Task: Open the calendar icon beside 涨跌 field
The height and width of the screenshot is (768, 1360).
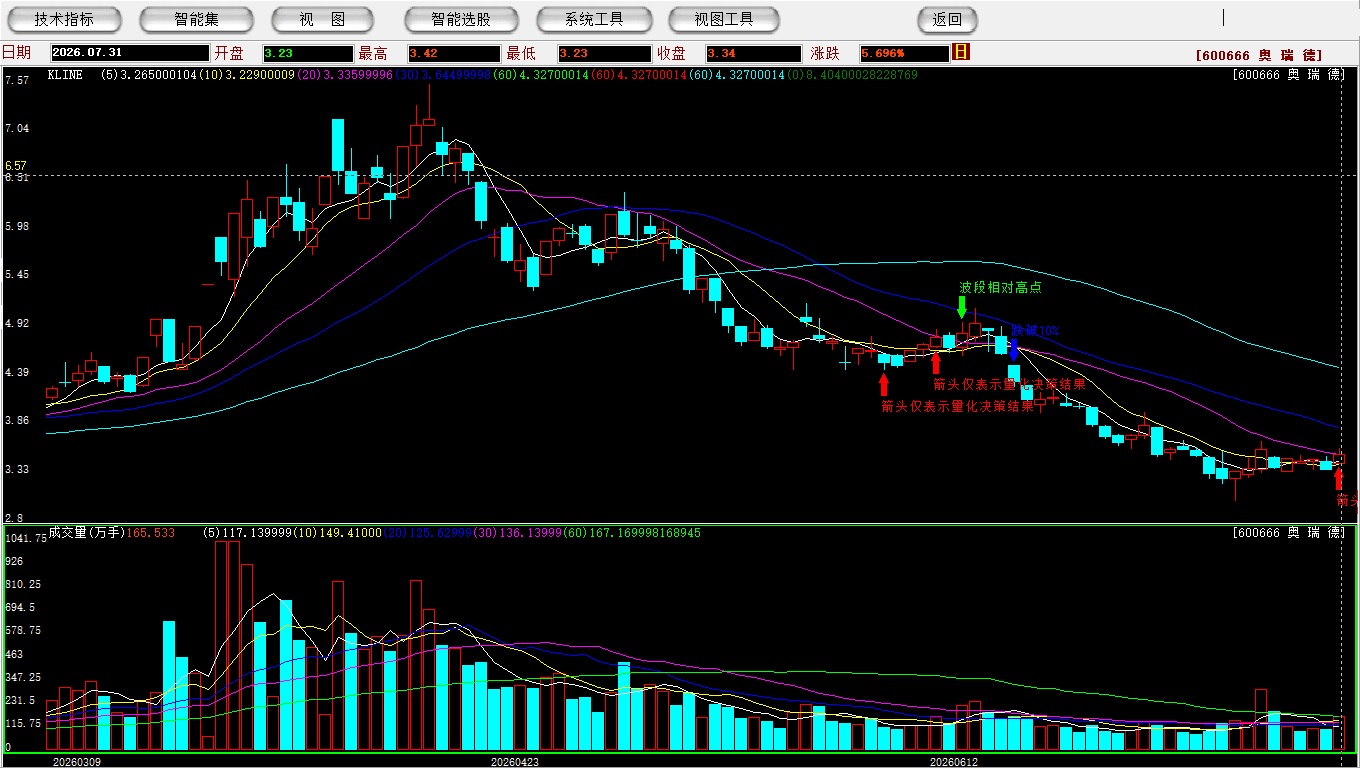Action: coord(961,52)
